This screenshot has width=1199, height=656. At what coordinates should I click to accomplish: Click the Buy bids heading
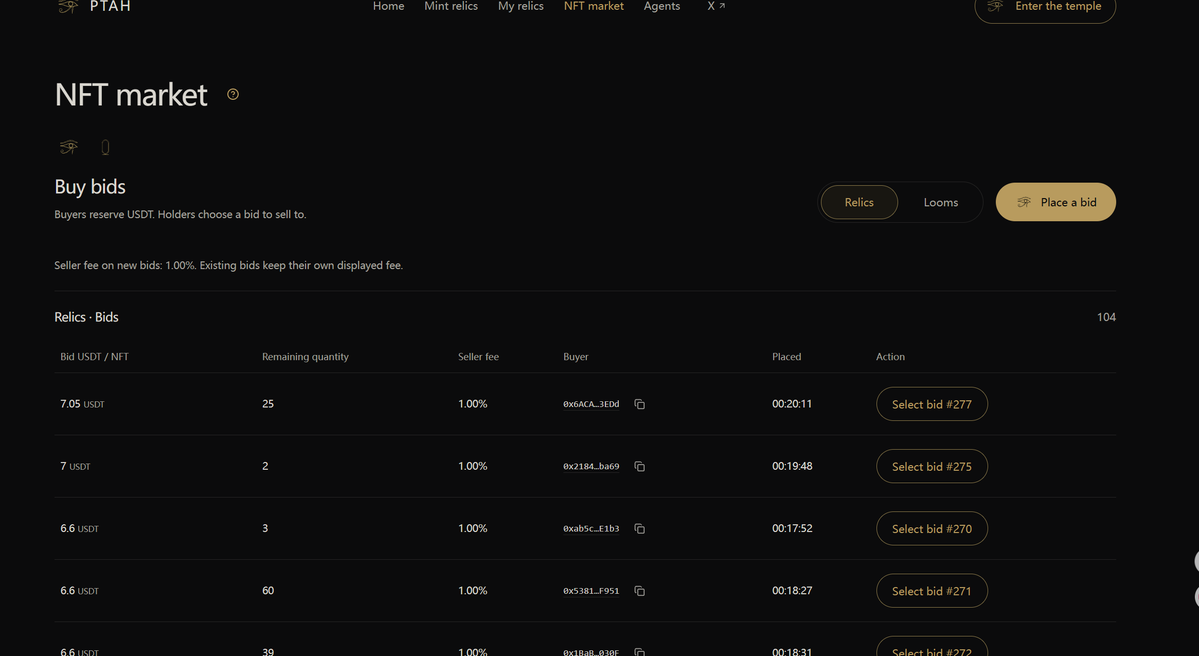(x=89, y=187)
